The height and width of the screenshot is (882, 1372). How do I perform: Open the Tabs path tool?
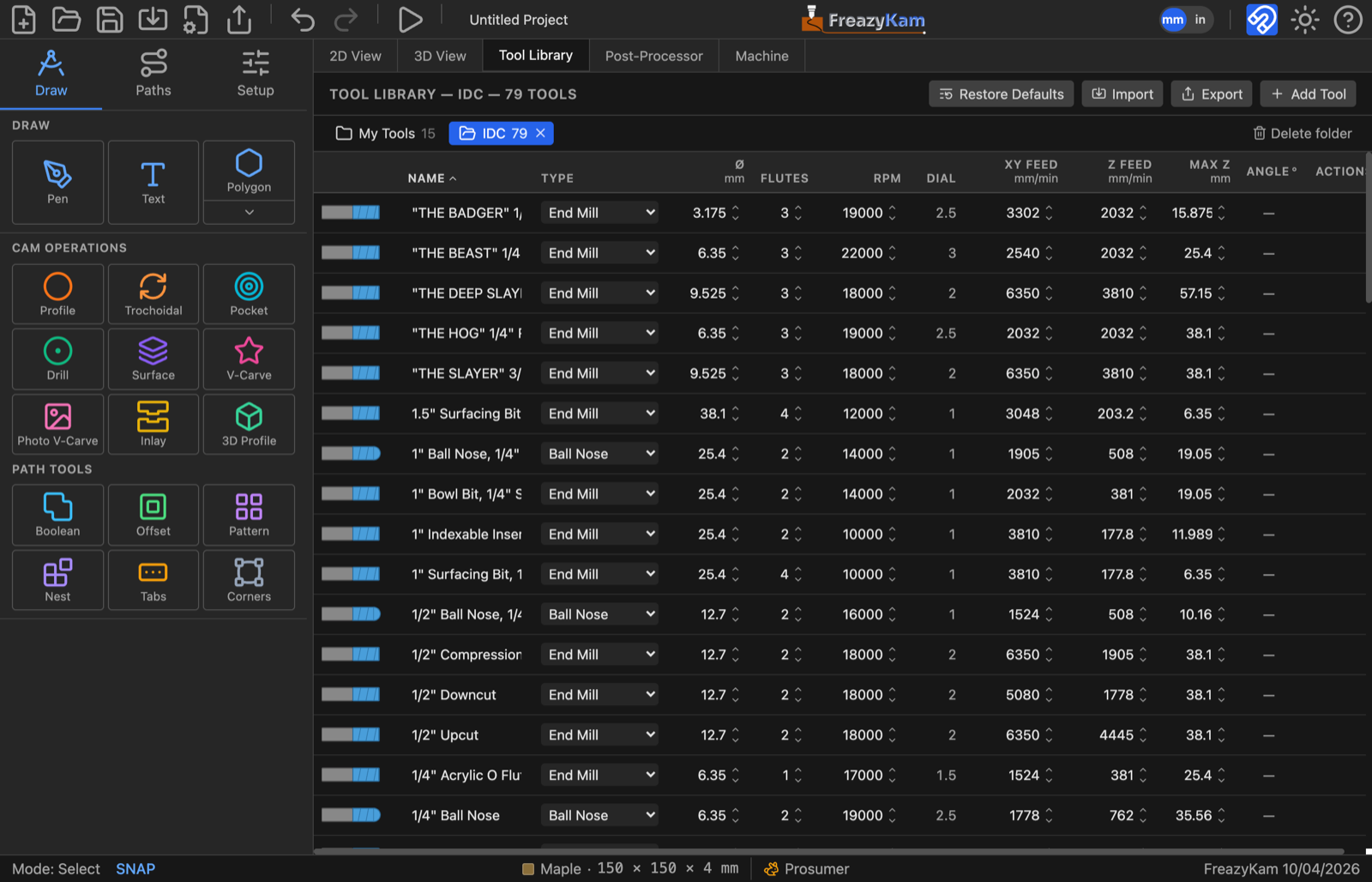coord(153,580)
